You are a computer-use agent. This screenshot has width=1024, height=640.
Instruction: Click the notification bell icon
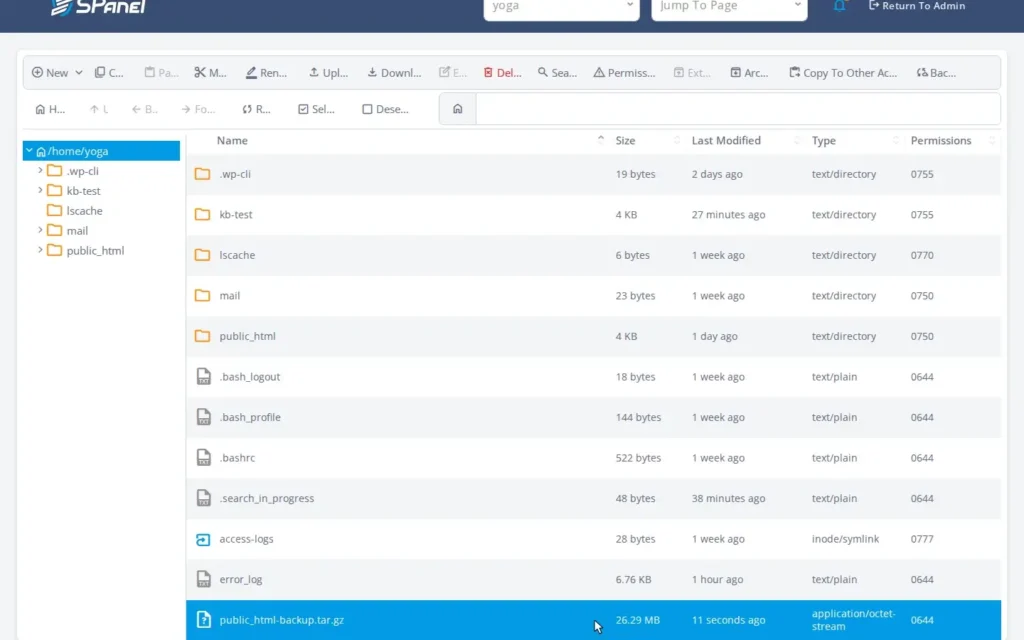[x=839, y=6]
